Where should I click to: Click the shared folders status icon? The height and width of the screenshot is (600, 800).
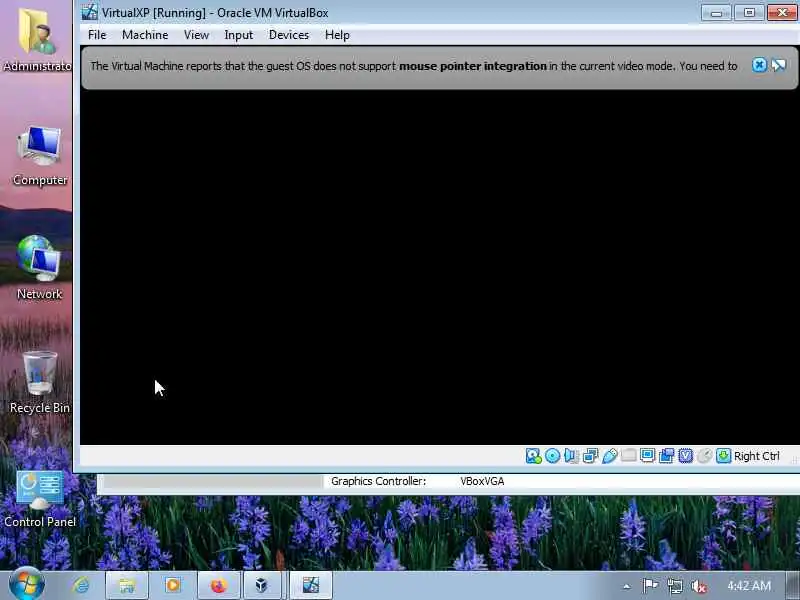(629, 456)
